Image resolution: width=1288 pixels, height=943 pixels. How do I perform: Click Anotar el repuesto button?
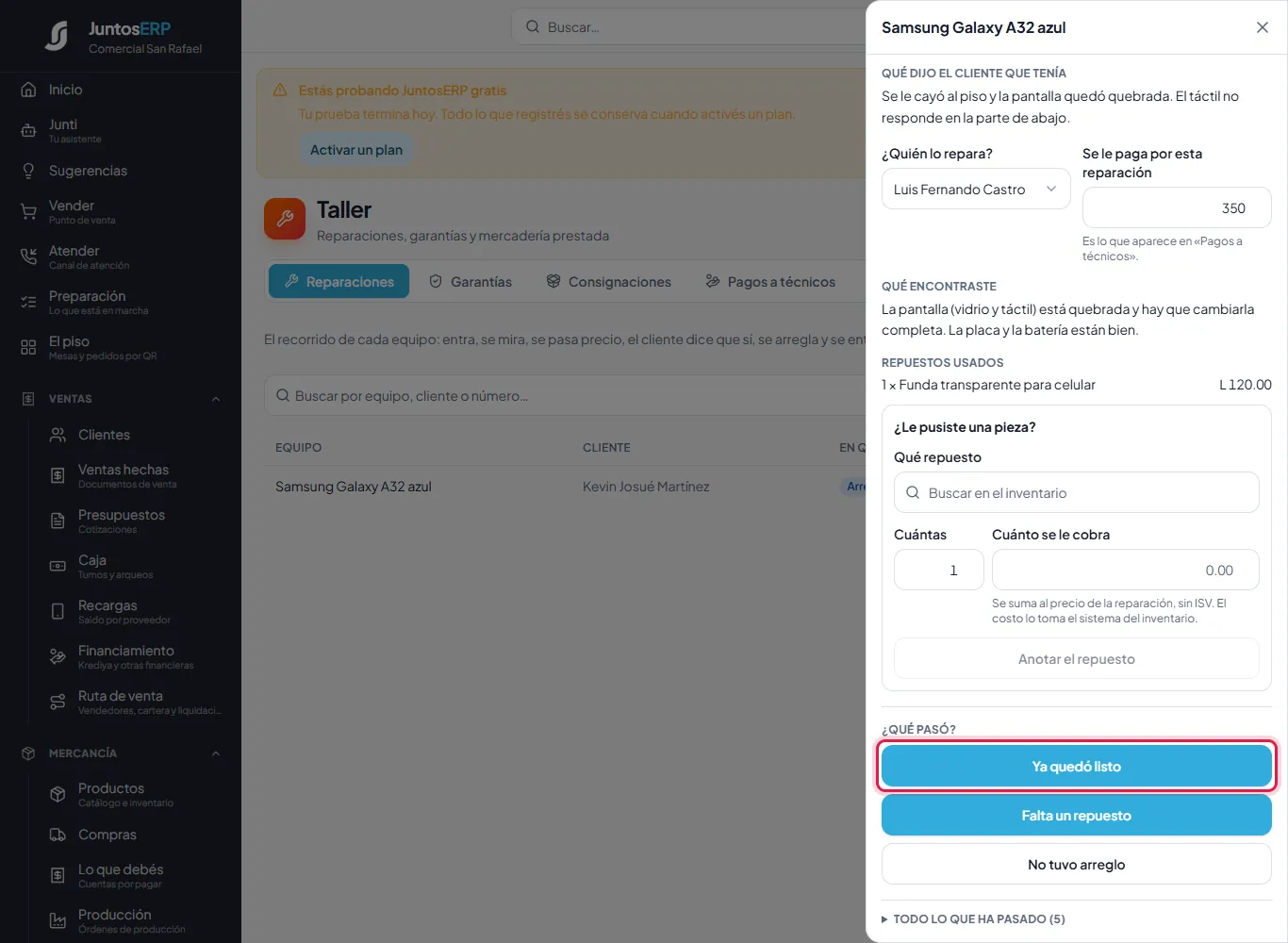click(x=1077, y=658)
